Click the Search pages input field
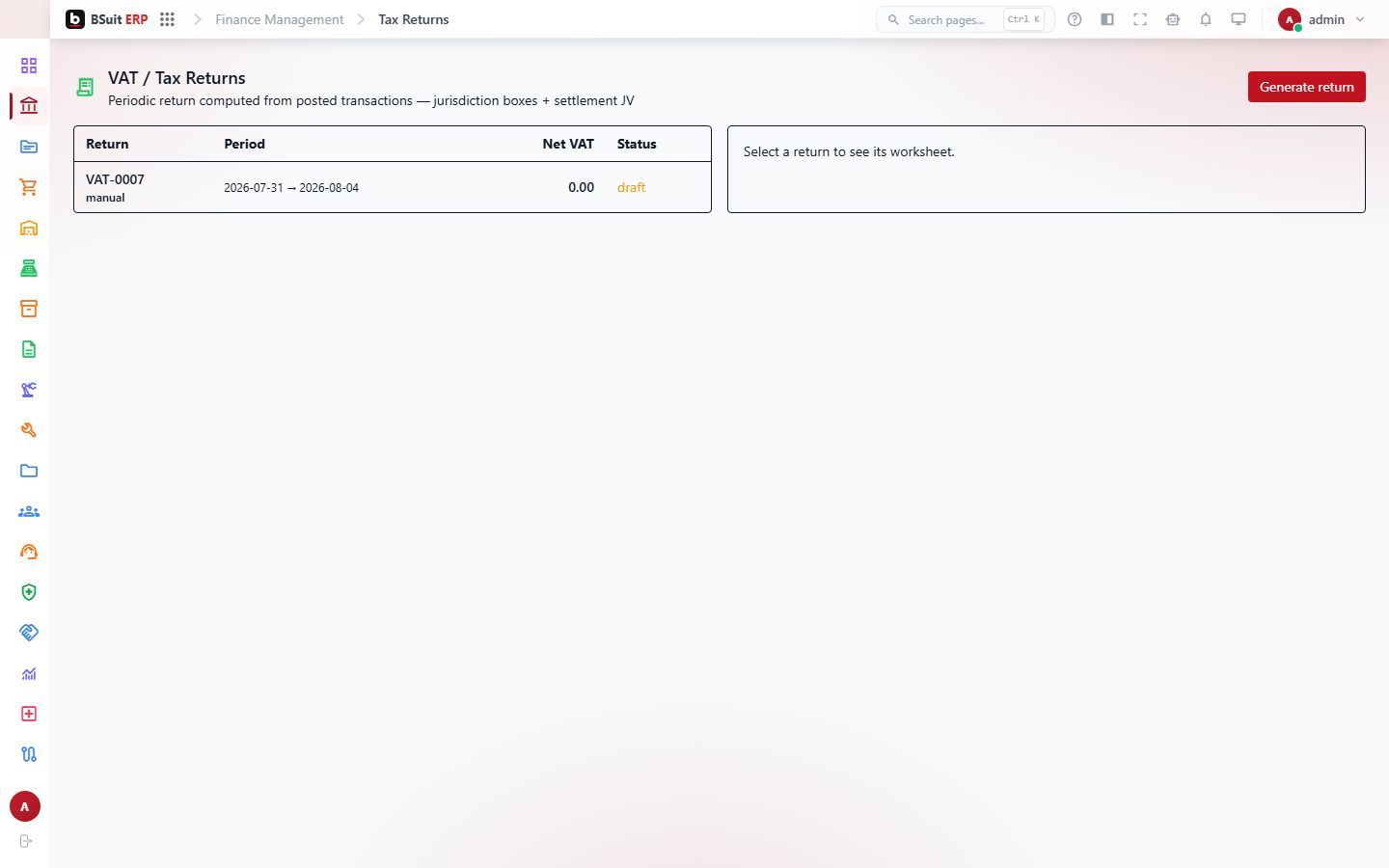 pos(965,19)
